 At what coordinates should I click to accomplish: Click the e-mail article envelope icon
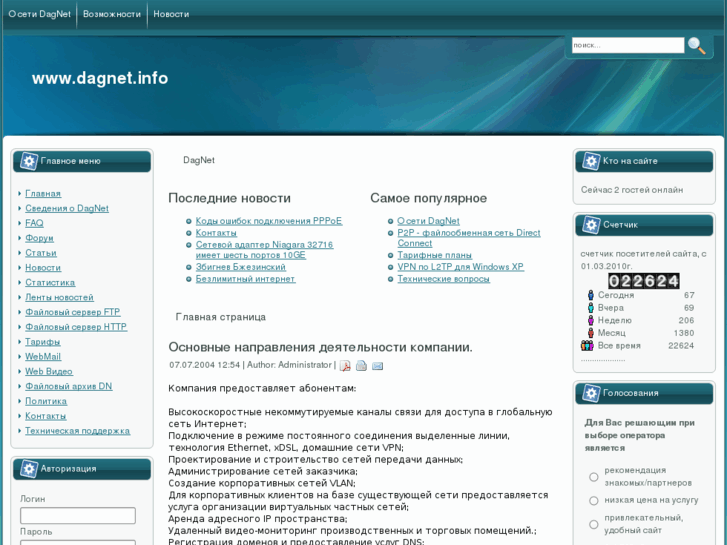pos(377,366)
